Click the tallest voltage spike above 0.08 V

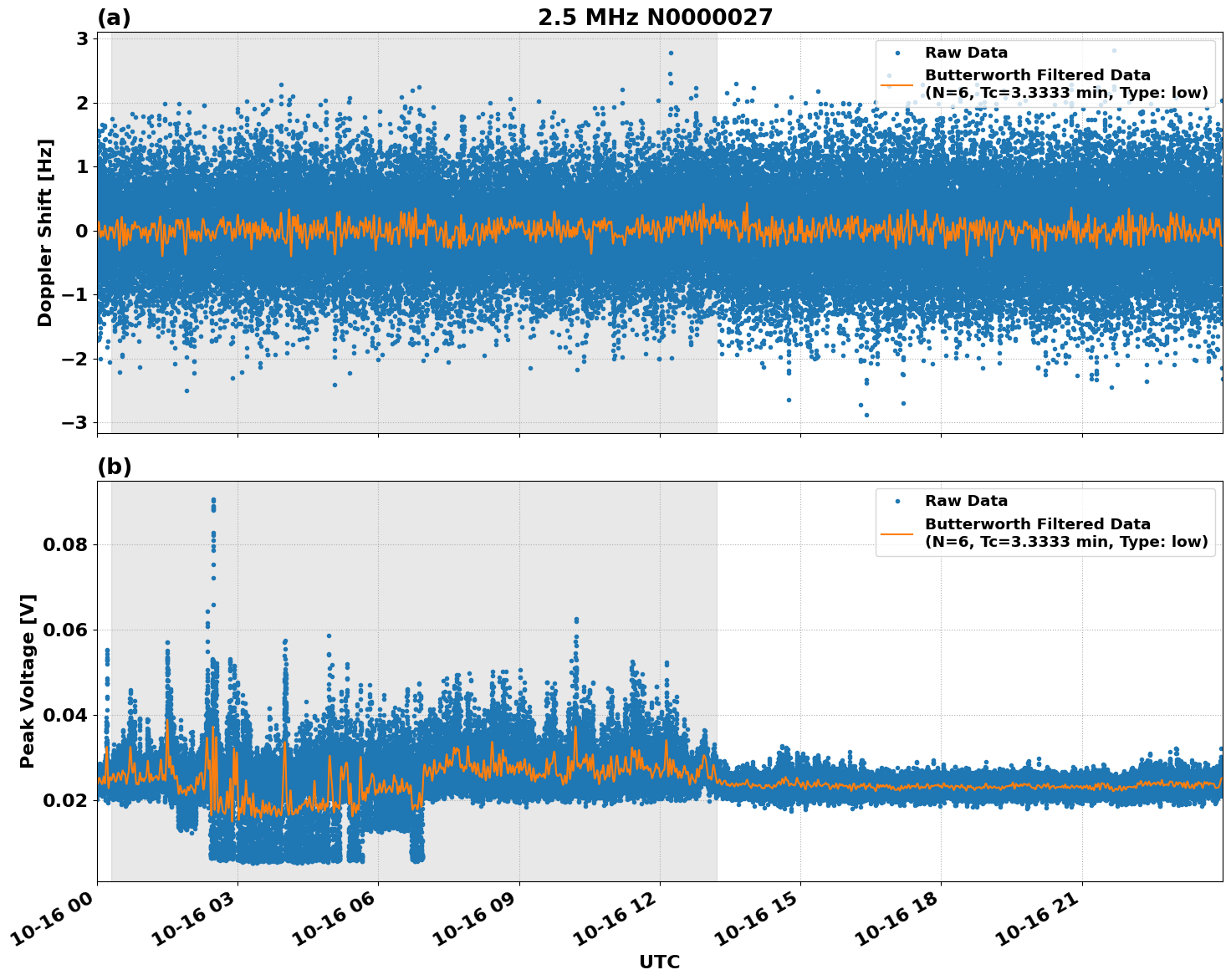[213, 502]
